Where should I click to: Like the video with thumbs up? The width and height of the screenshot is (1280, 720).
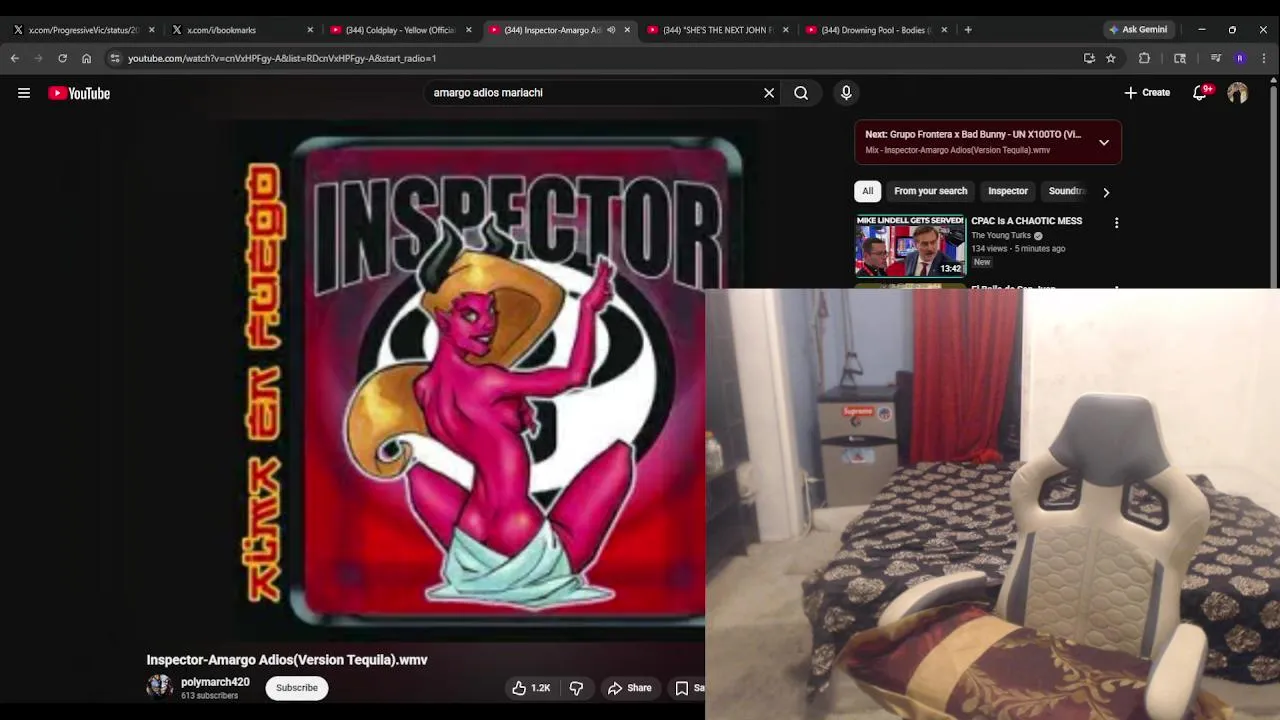coord(531,688)
